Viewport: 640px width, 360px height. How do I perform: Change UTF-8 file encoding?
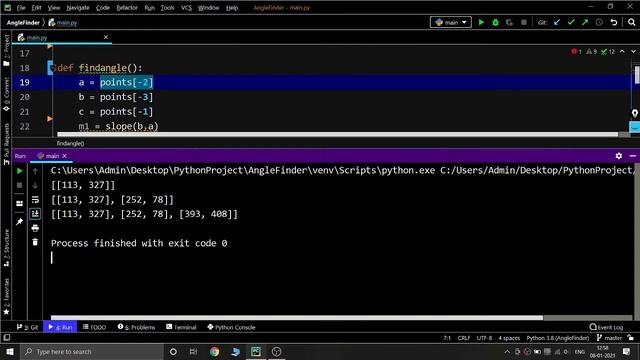click(484, 338)
